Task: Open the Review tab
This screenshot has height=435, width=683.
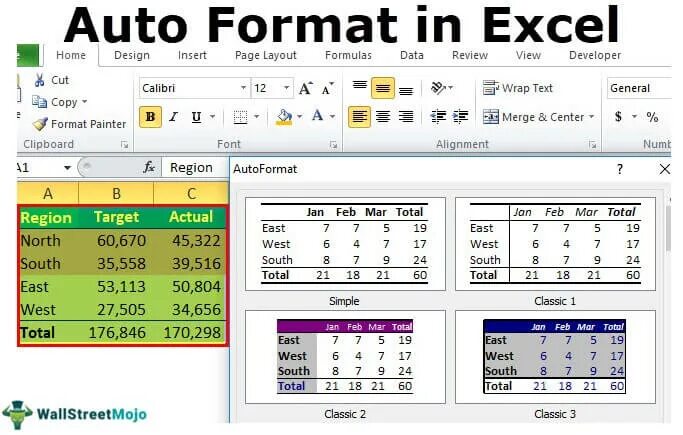Action: pos(470,56)
